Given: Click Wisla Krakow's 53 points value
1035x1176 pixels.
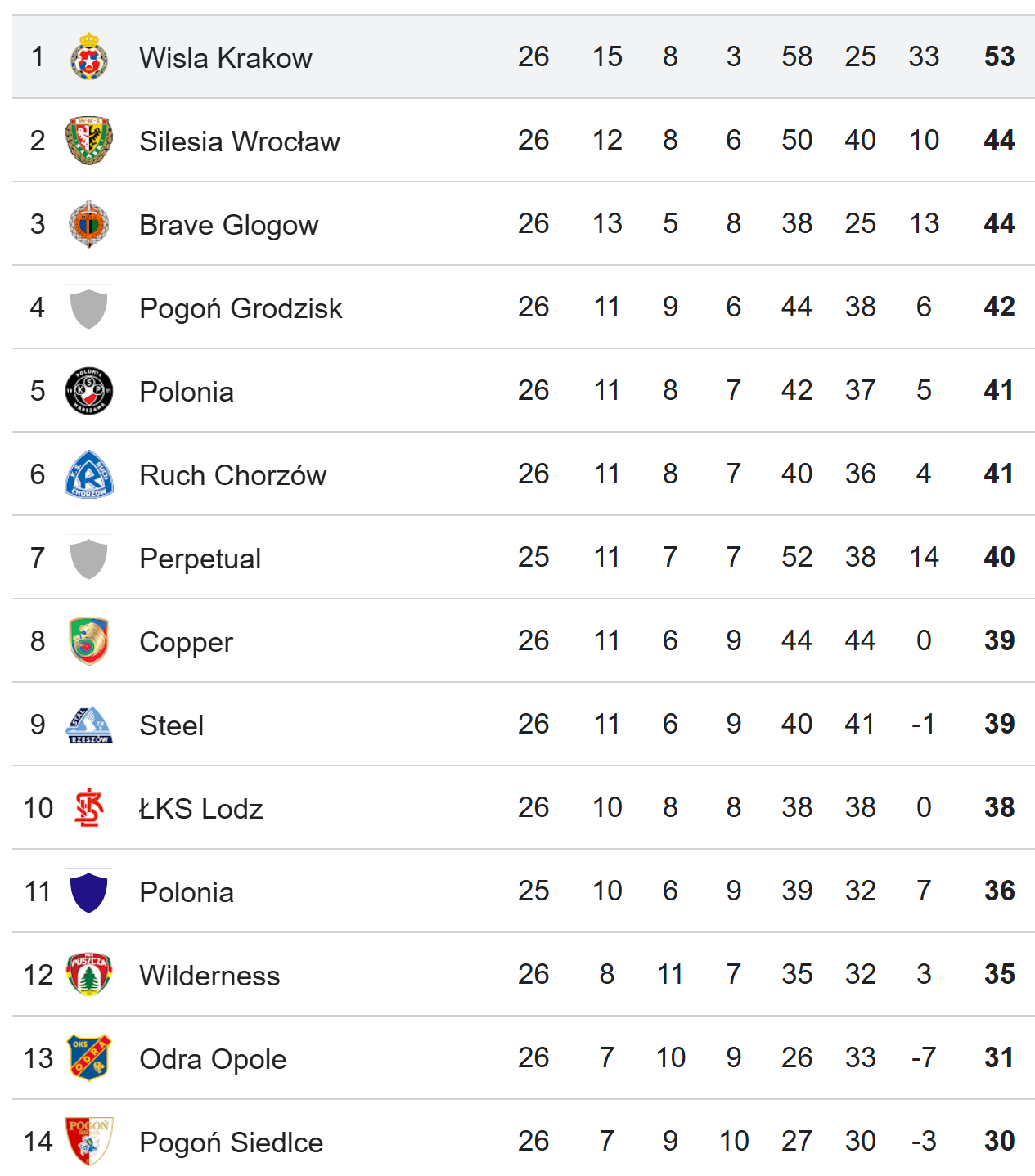Looking at the screenshot, I should click(999, 56).
